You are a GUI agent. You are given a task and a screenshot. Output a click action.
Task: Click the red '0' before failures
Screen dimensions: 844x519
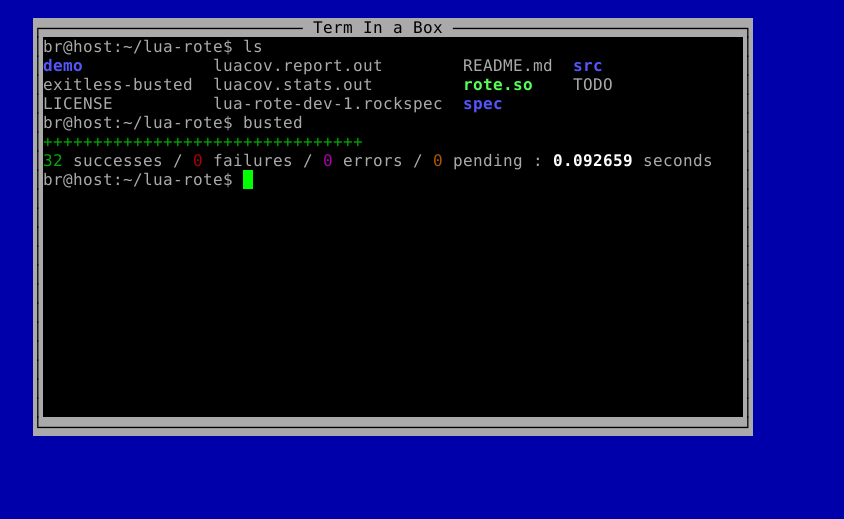[x=198, y=160]
